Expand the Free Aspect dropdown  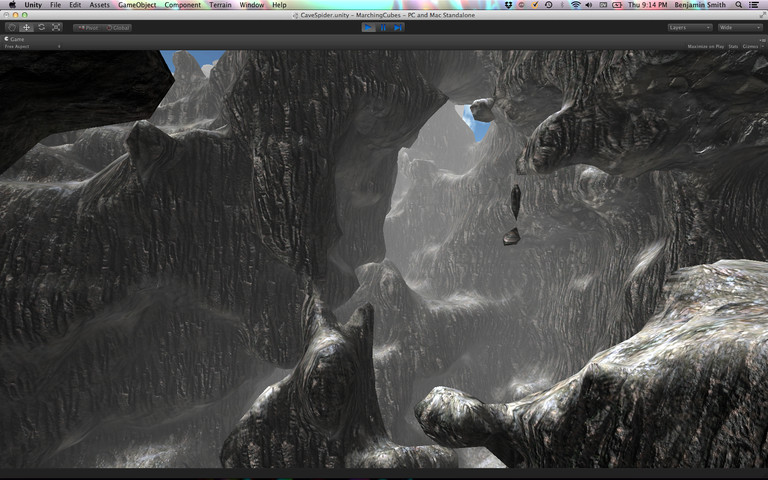[x=30, y=46]
